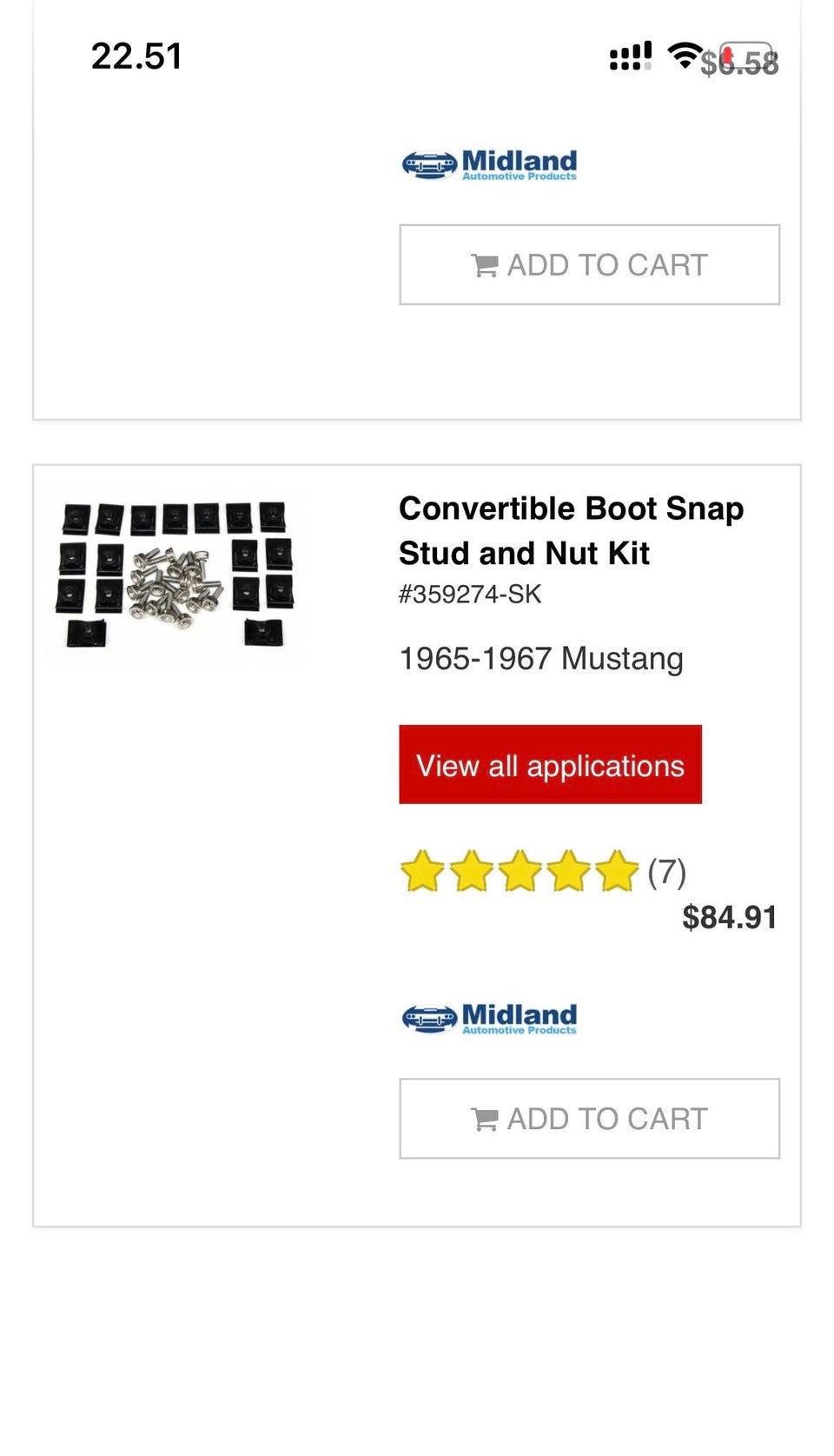Open the (7) reviews count
This screenshot has width=834, height=1456.
pyautogui.click(x=667, y=871)
